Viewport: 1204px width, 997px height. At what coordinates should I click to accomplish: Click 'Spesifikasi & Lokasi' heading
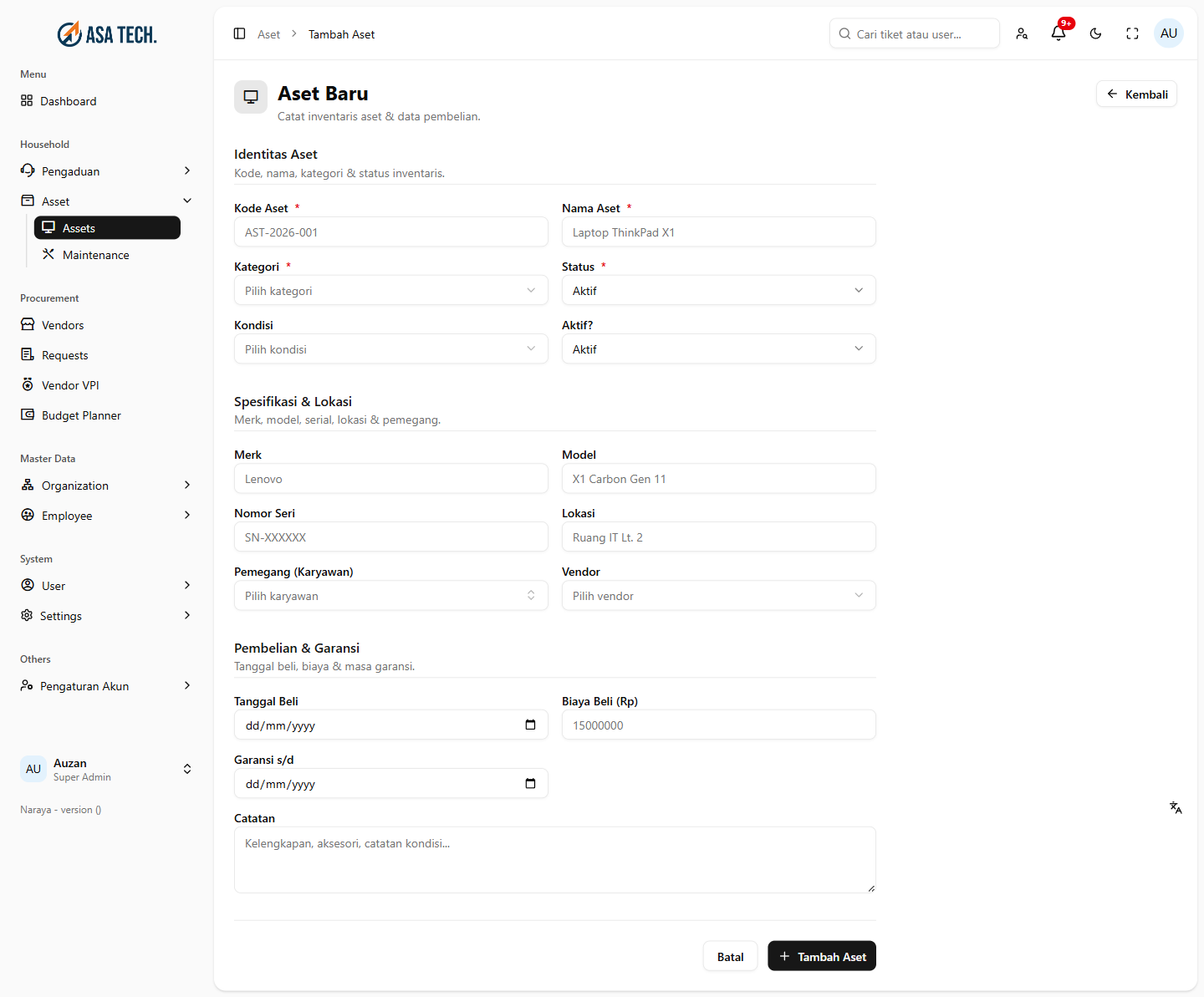click(x=293, y=402)
